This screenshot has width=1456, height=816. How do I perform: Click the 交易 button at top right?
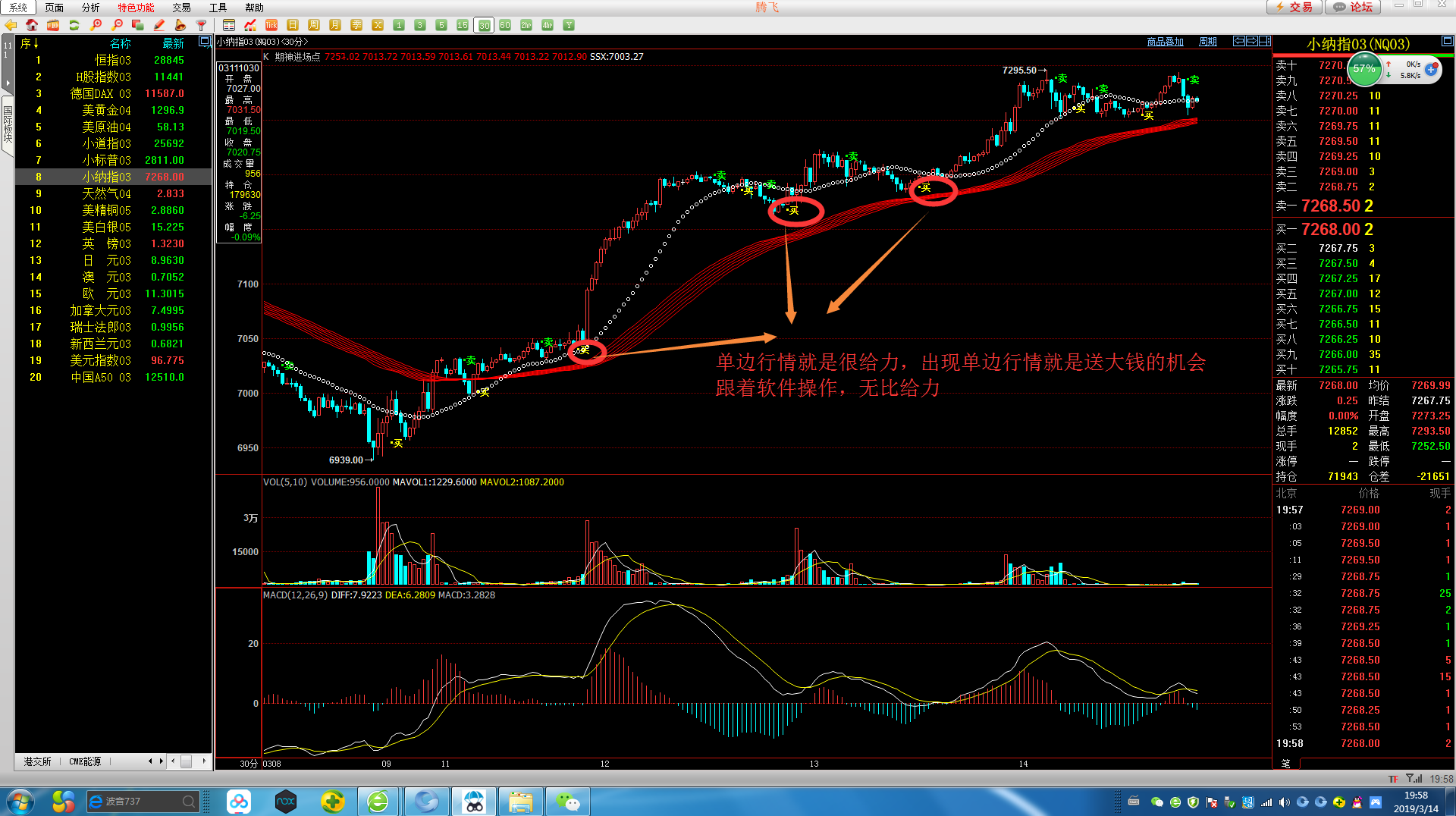[1294, 7]
